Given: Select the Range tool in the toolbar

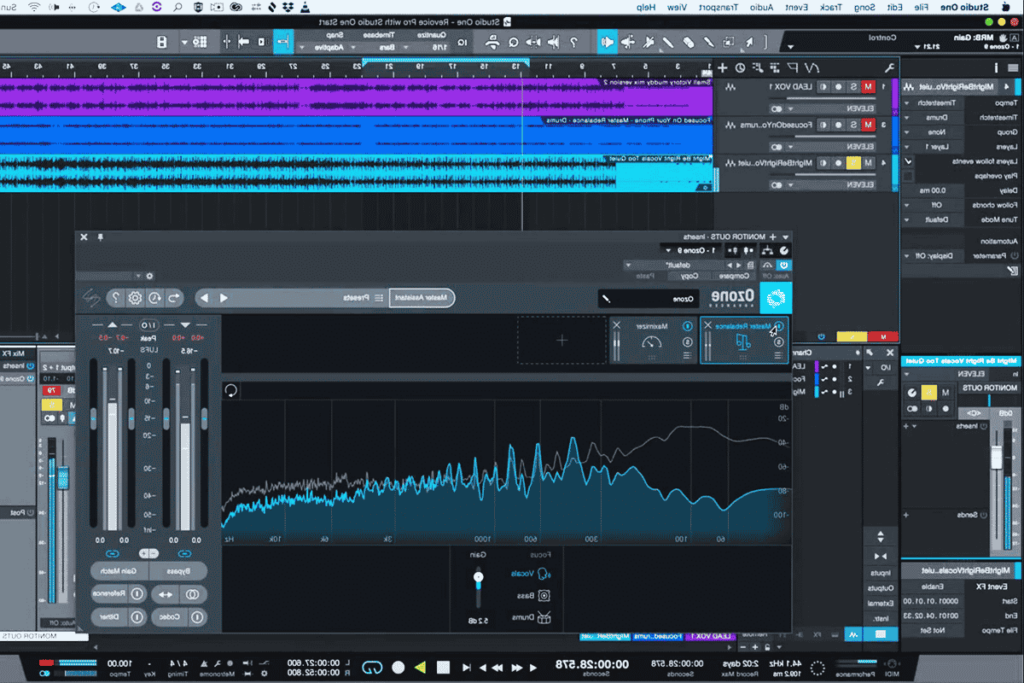Looking at the screenshot, I should [x=729, y=42].
